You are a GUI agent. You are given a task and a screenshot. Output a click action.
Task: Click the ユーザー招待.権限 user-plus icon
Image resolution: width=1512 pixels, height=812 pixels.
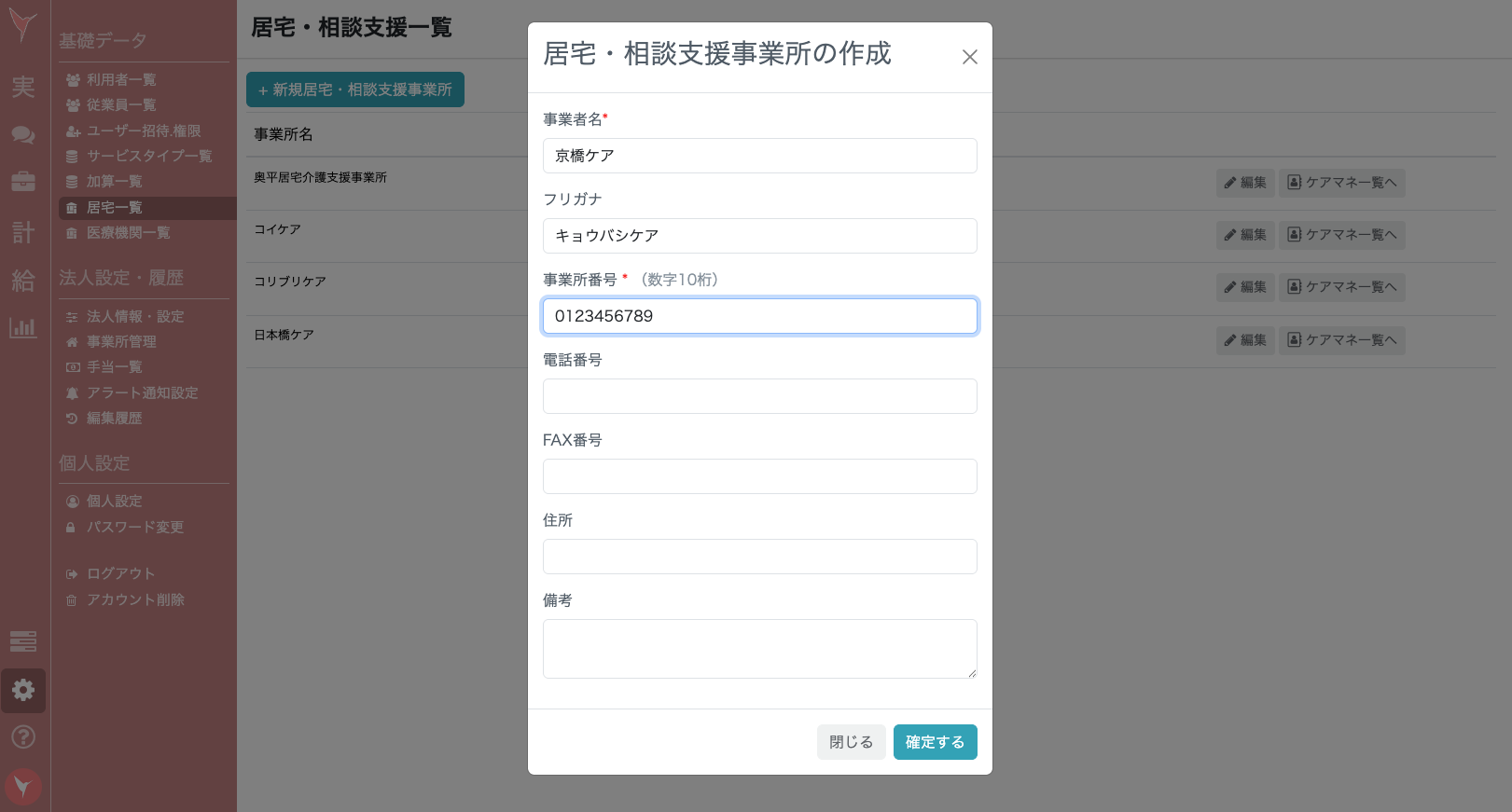(x=73, y=131)
